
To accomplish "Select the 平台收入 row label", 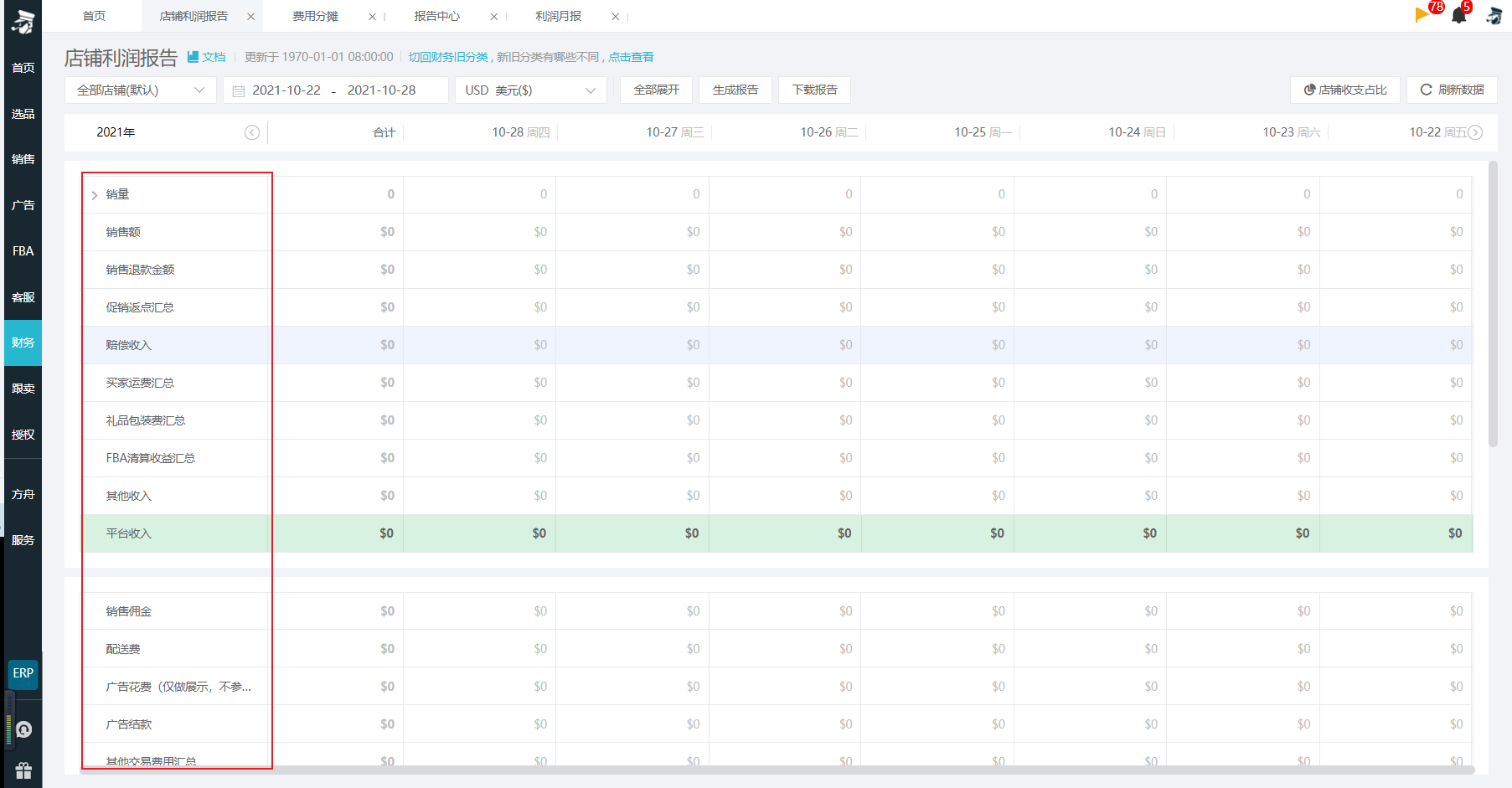I will coord(128,533).
